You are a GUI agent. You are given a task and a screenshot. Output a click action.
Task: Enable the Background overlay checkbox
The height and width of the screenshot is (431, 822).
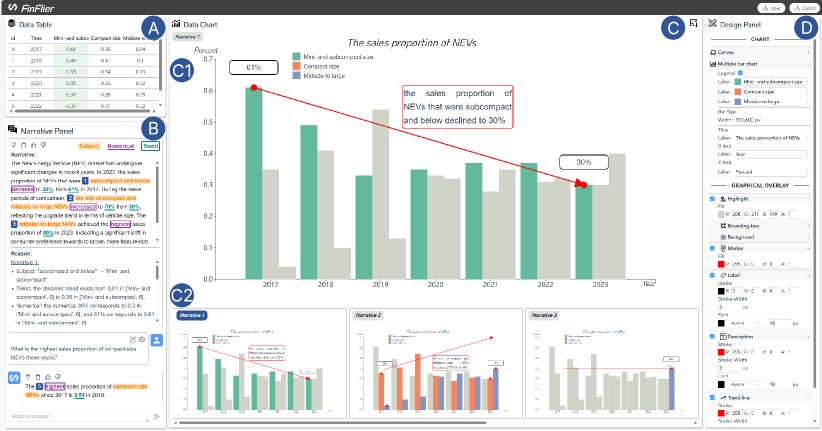click(x=712, y=237)
